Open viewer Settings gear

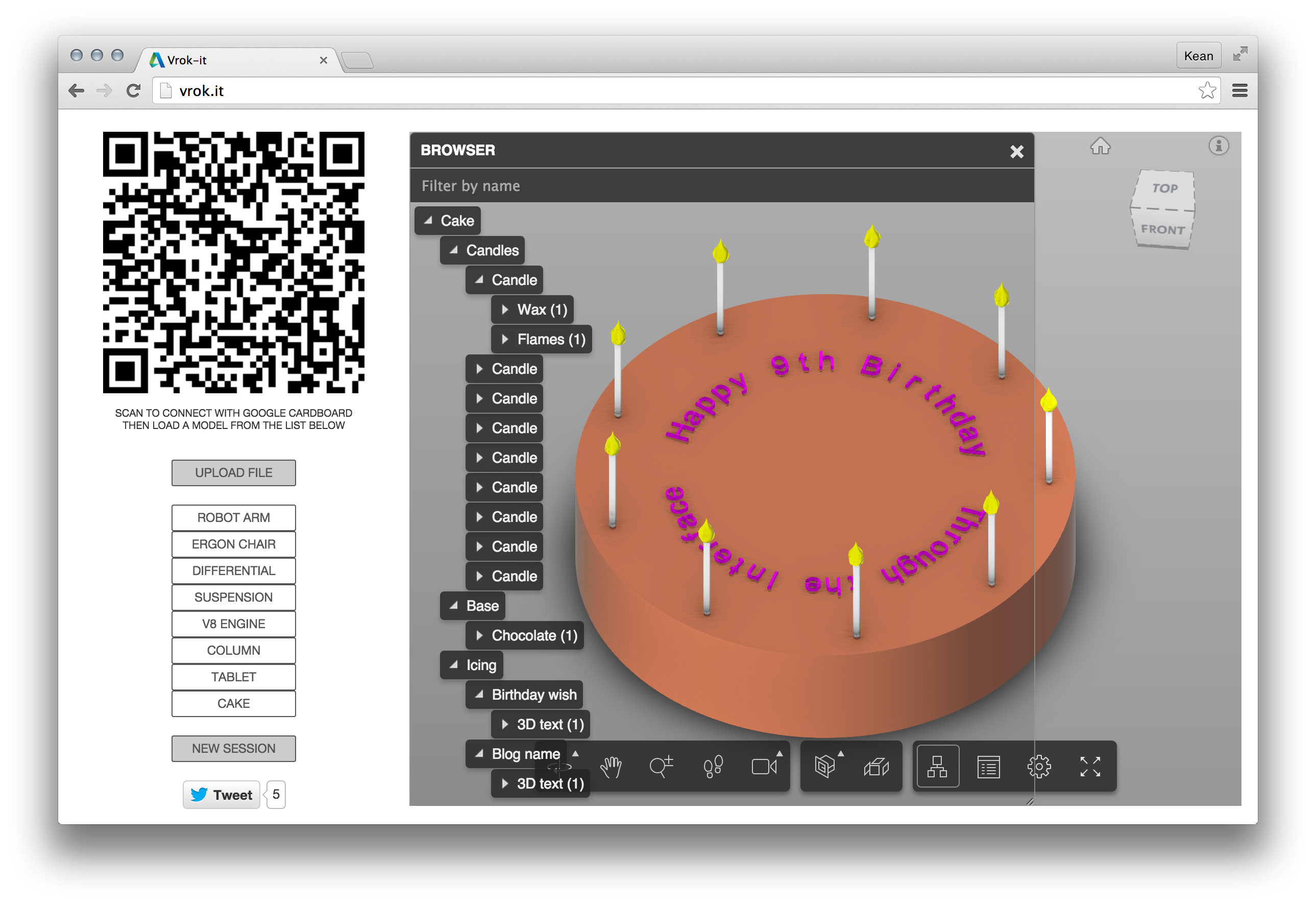tap(1039, 767)
